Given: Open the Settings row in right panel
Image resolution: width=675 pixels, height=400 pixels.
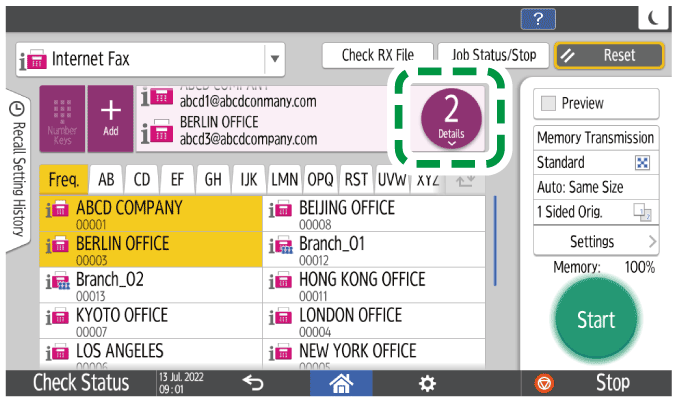Looking at the screenshot, I should click(x=595, y=241).
